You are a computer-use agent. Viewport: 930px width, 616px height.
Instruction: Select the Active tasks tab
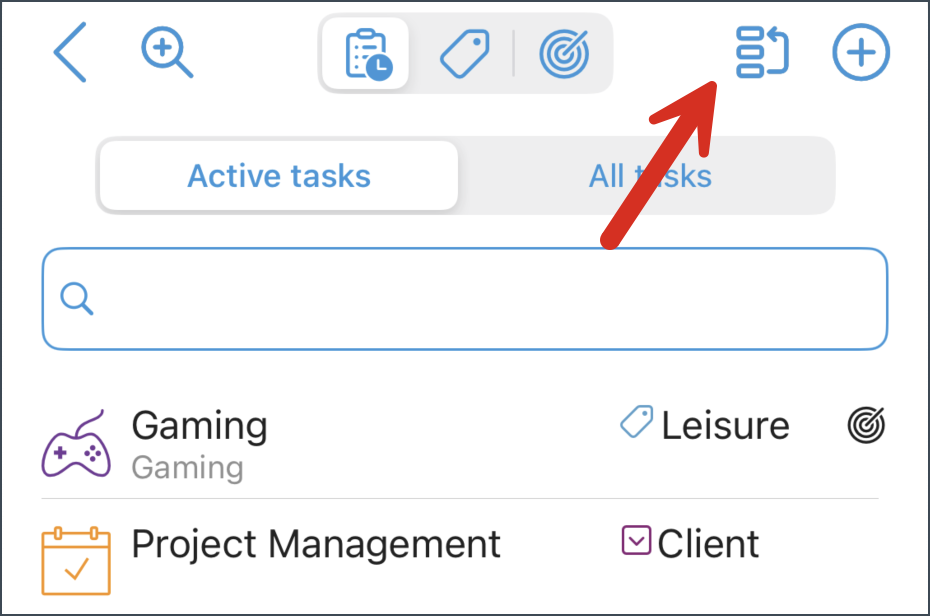coord(278,176)
